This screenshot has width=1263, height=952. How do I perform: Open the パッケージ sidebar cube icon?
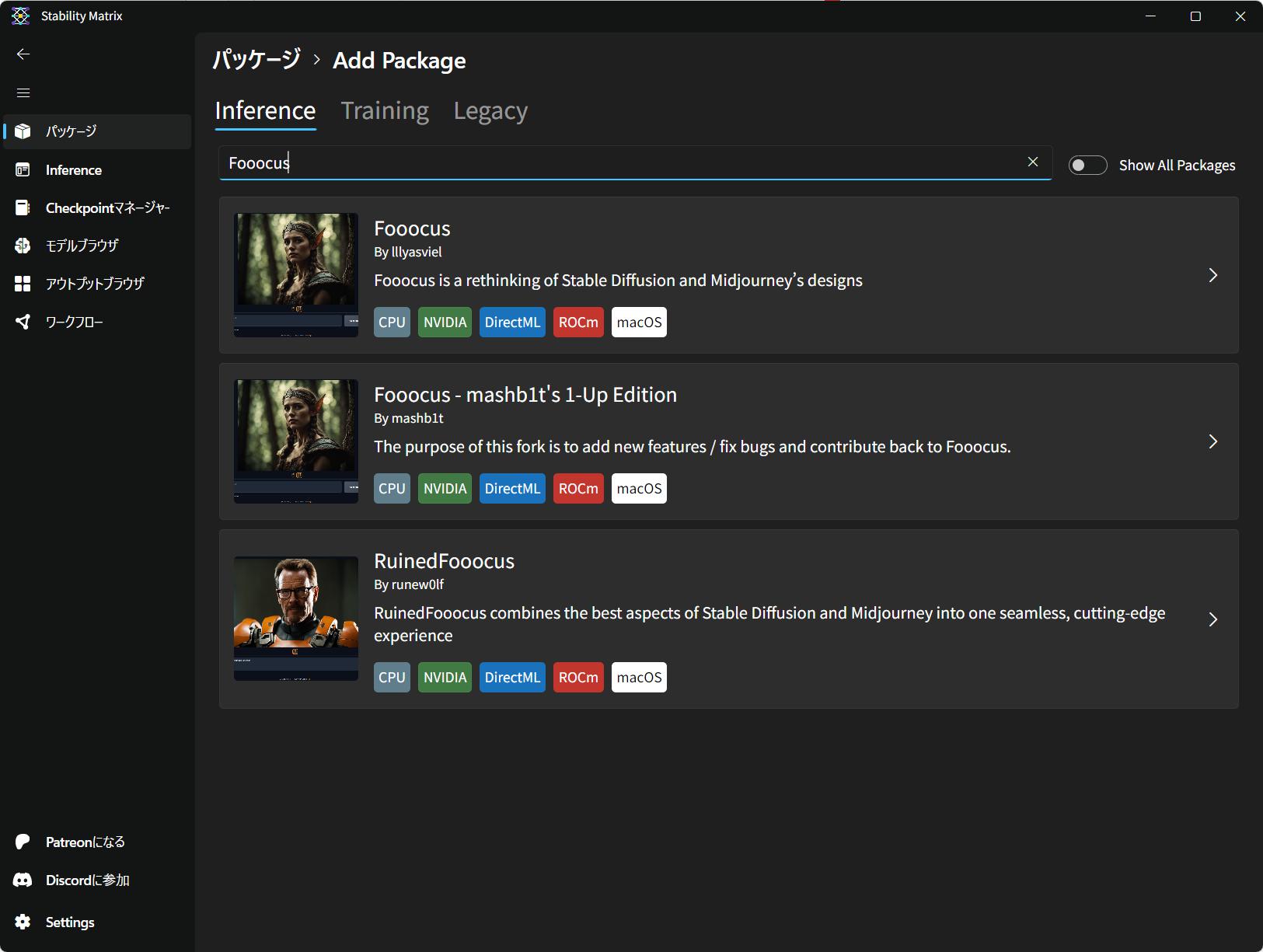coord(23,131)
